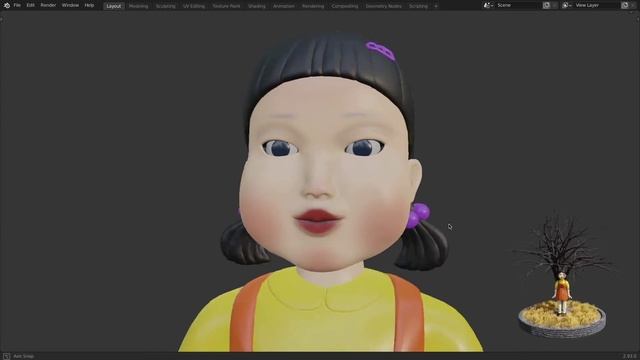Image resolution: width=640 pixels, height=360 pixels.
Task: Open the Help menu
Action: pos(89,5)
